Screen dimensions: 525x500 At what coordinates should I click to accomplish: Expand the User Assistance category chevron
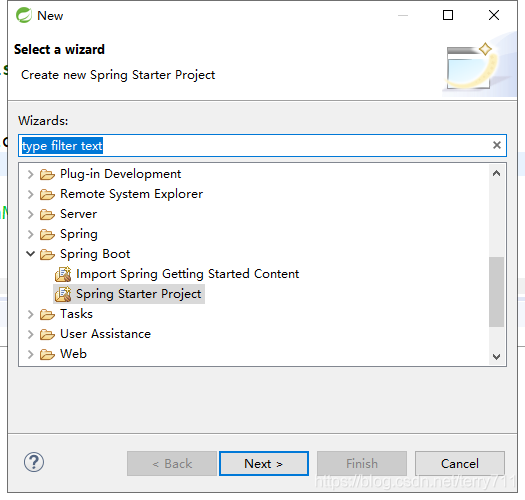click(x=30, y=334)
